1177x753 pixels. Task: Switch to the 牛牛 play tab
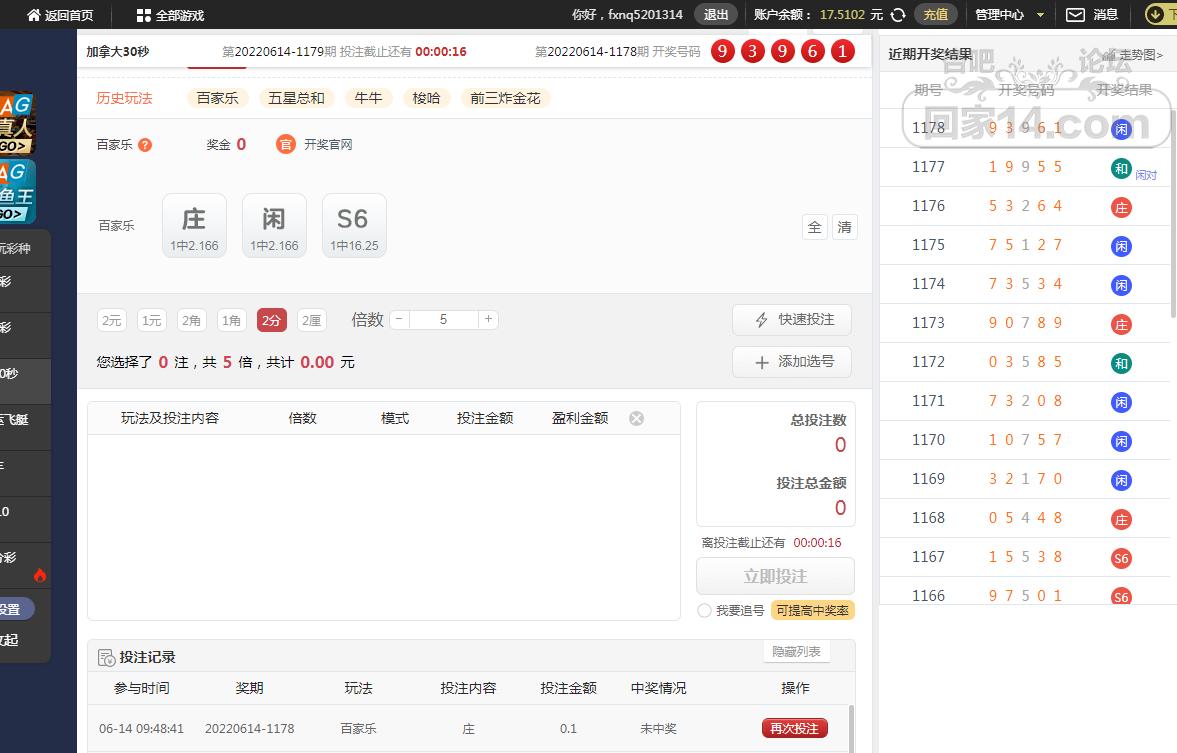click(x=368, y=98)
